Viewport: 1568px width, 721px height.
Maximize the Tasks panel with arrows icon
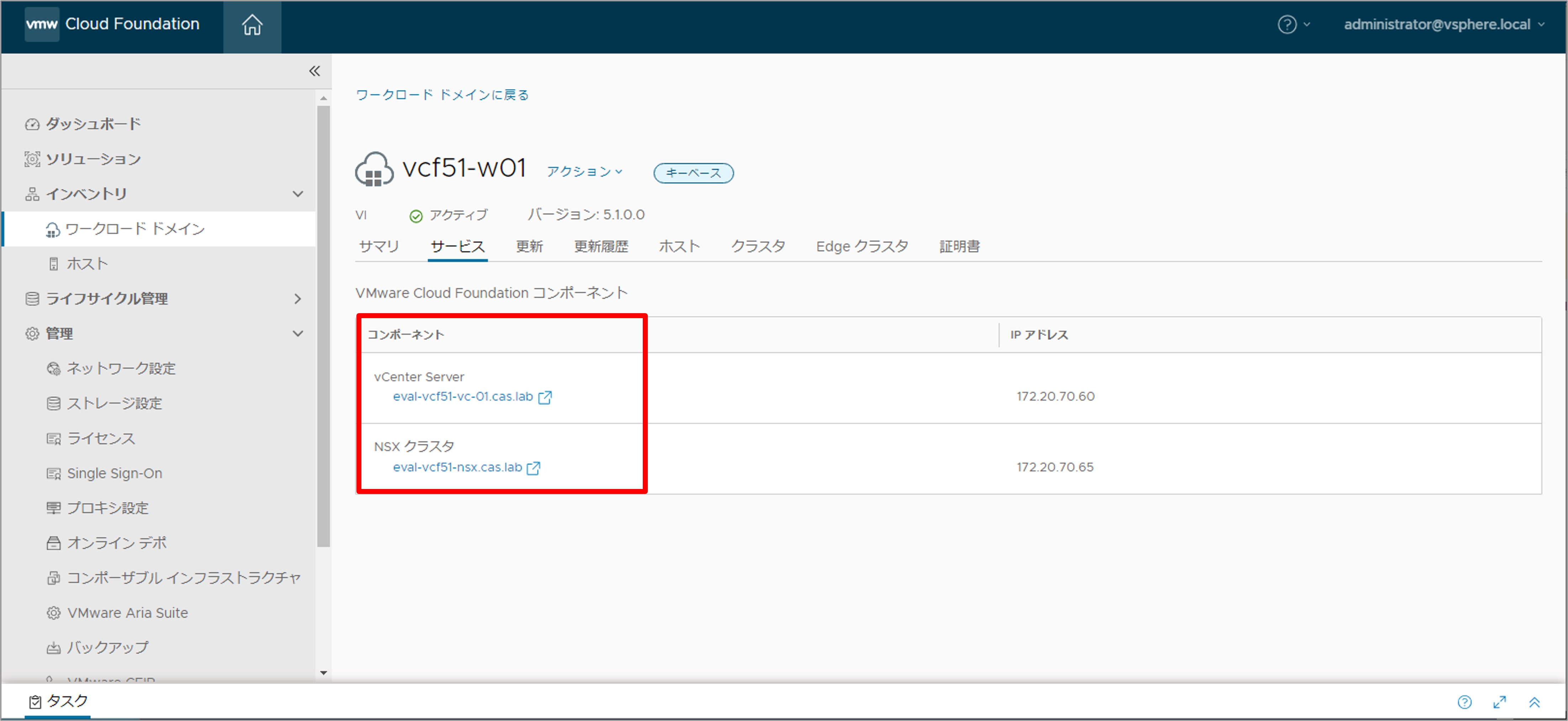point(1499,702)
